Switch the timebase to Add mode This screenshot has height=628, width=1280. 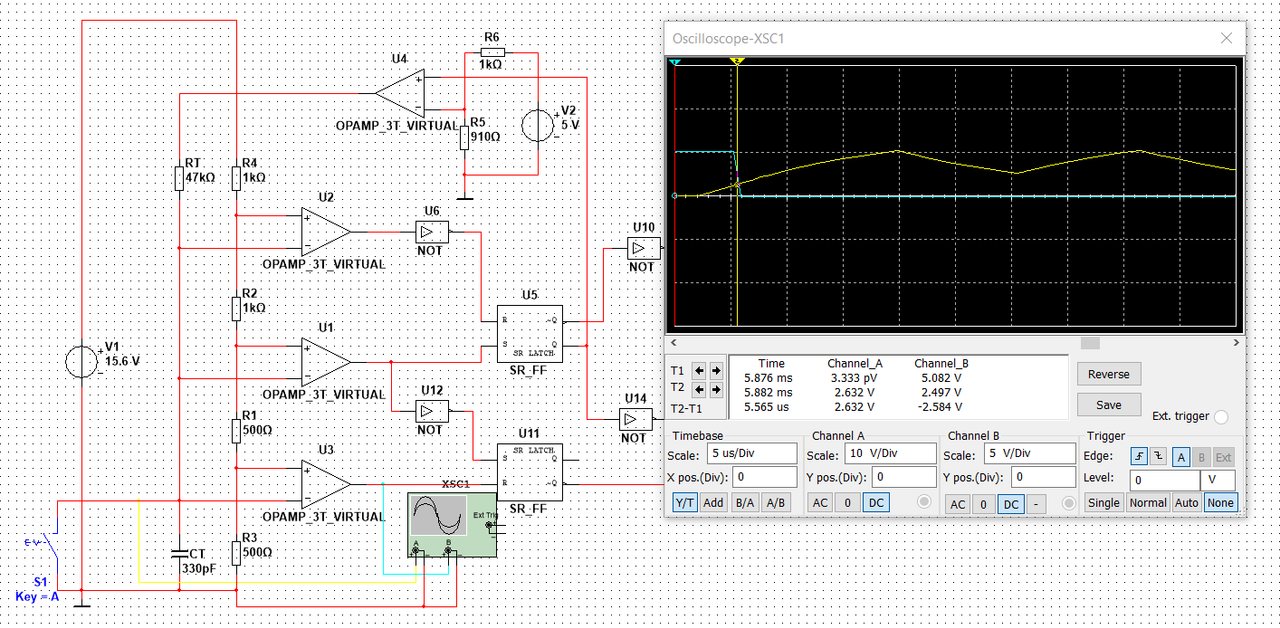714,503
